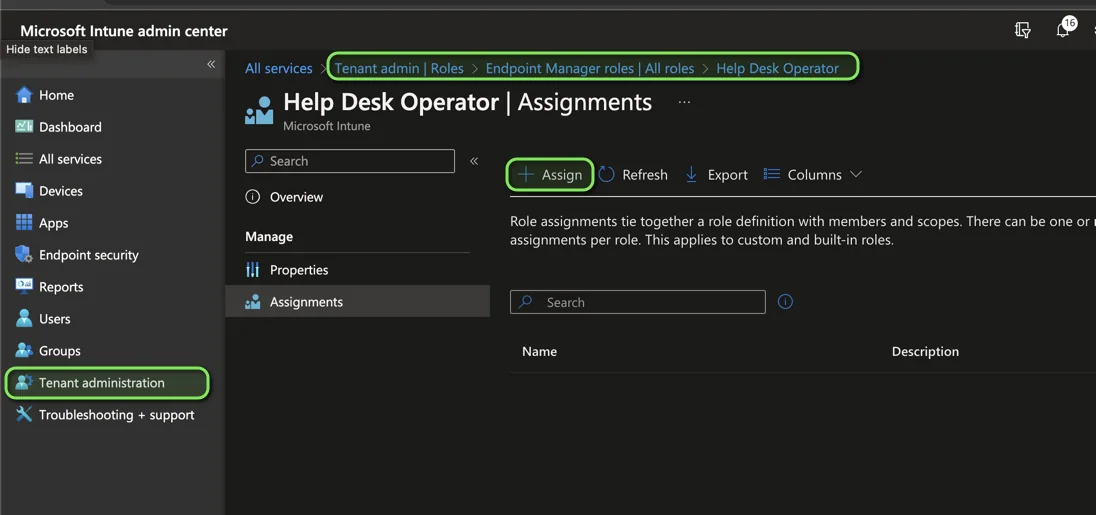Select Assignments under Manage
This screenshot has height=515, width=1096.
[357, 303]
